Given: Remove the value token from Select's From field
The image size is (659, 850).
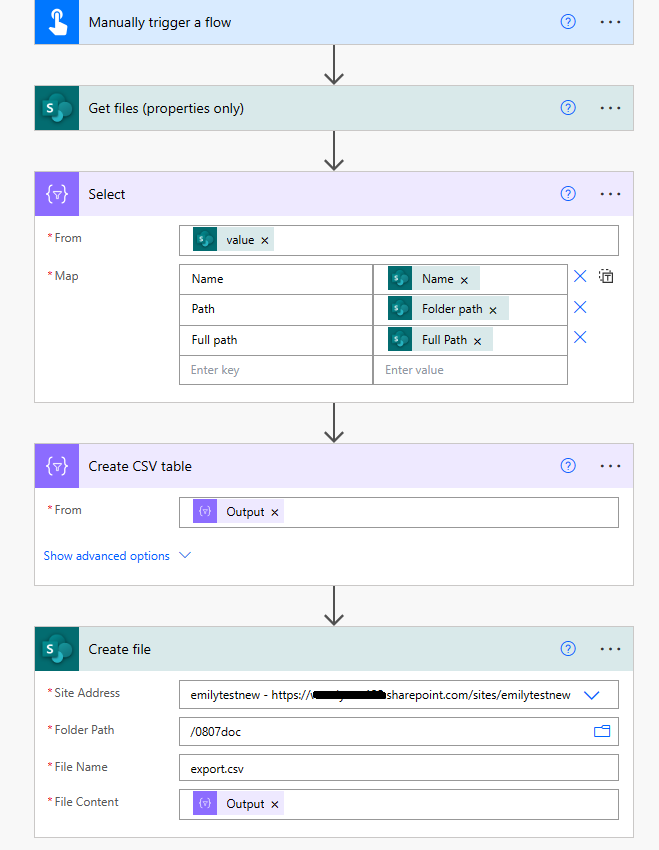Looking at the screenshot, I should (x=264, y=239).
